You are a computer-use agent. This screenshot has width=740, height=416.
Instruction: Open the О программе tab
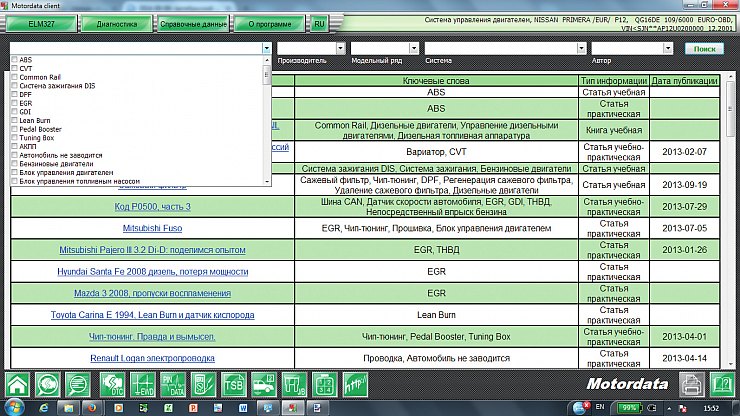[269, 24]
